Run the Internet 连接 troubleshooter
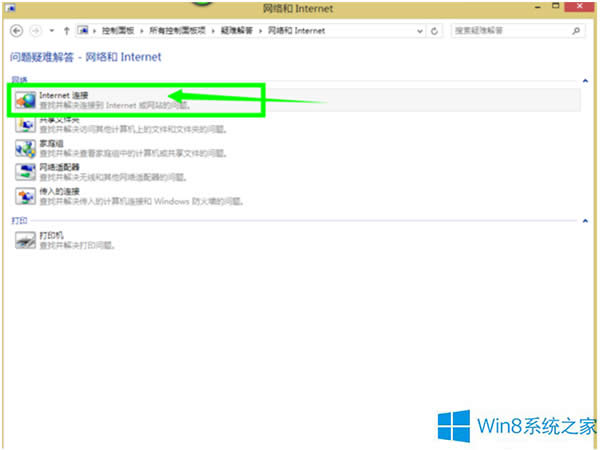Screen dimensions: 600x450 64,95
